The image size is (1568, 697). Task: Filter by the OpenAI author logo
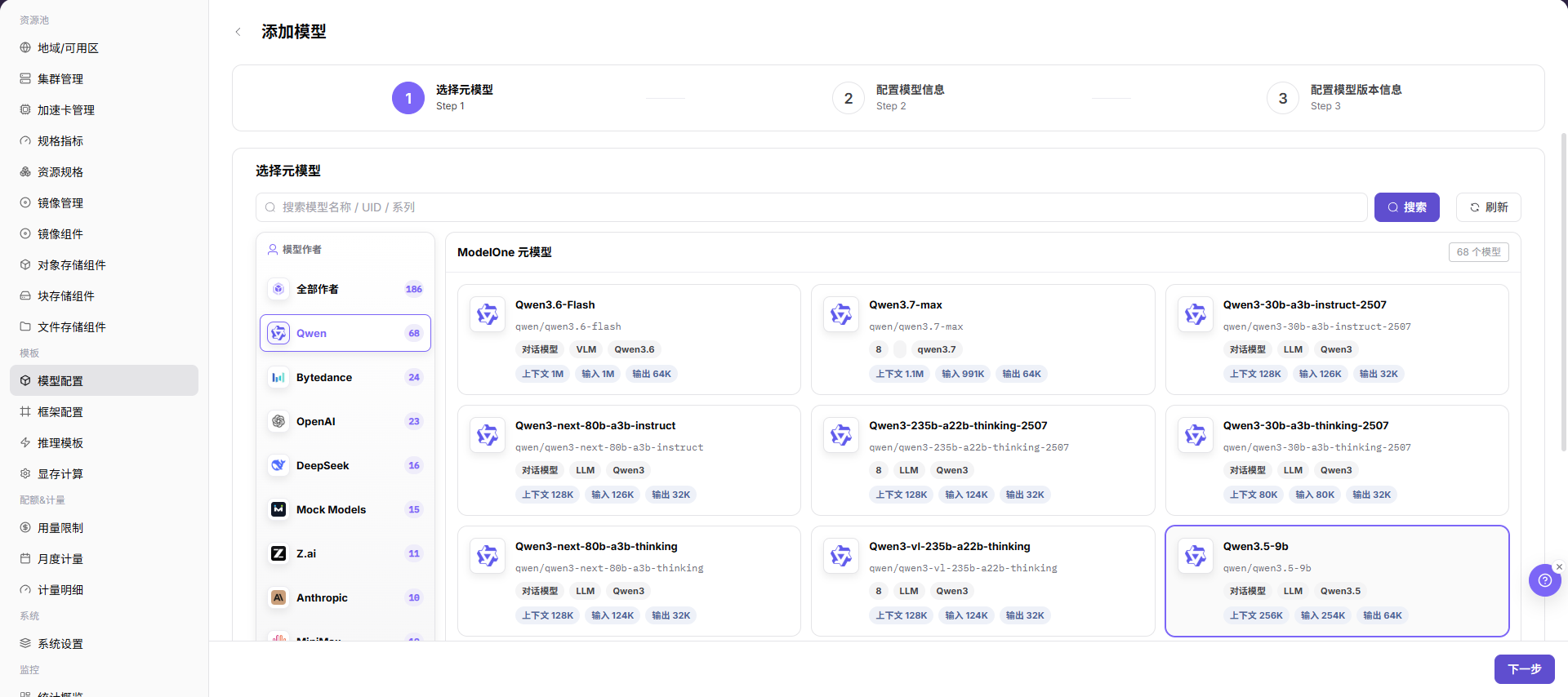click(278, 421)
